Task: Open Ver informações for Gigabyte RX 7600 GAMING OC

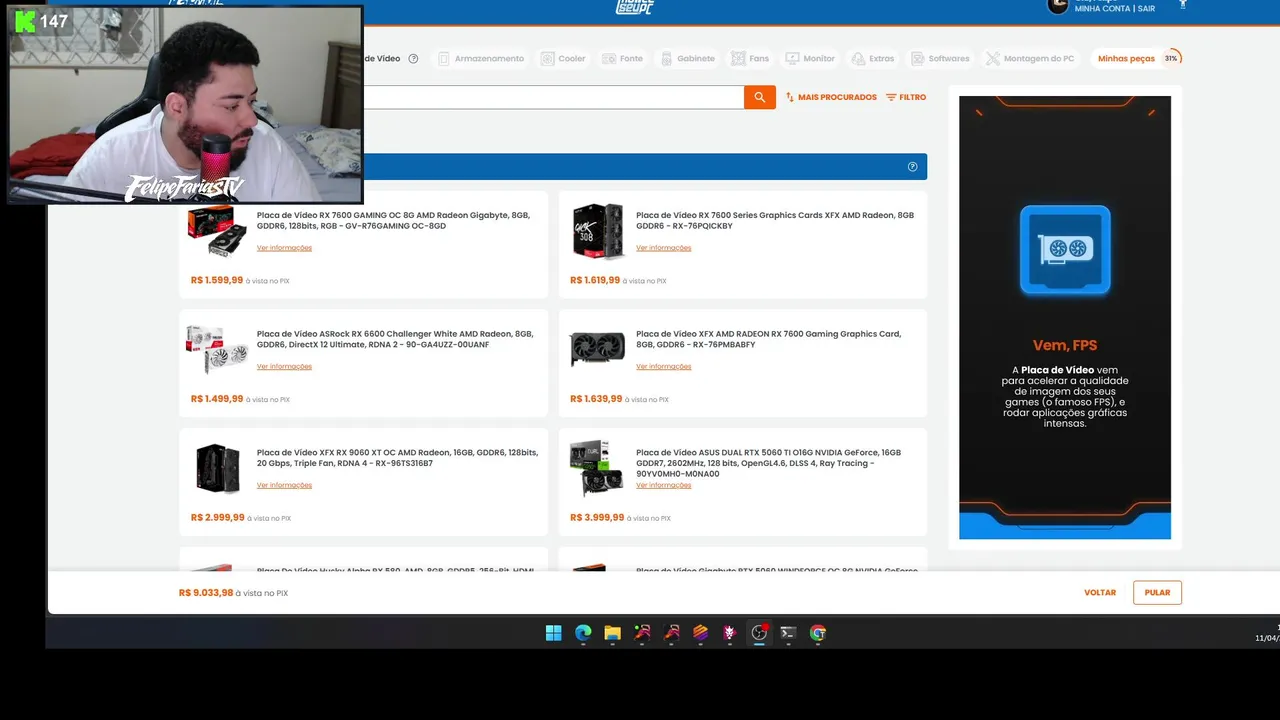Action: click(x=284, y=248)
